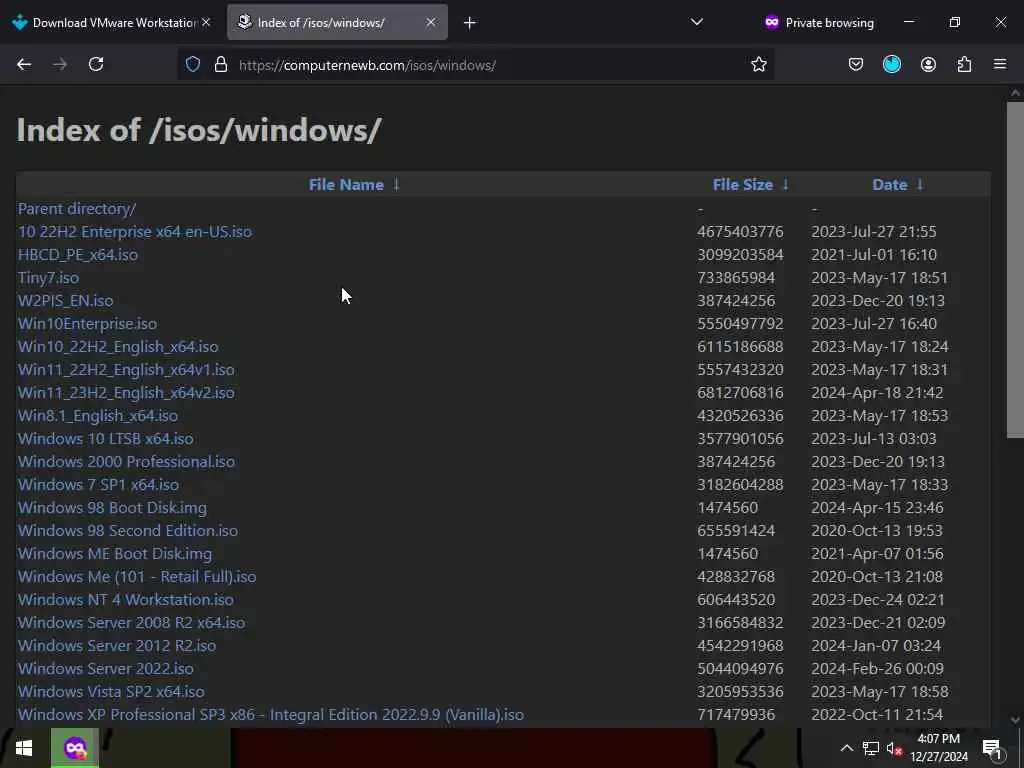Select file size 1474560 for Windows 98 Boot Disk
Screen dimensions: 1024x768
[728, 507]
